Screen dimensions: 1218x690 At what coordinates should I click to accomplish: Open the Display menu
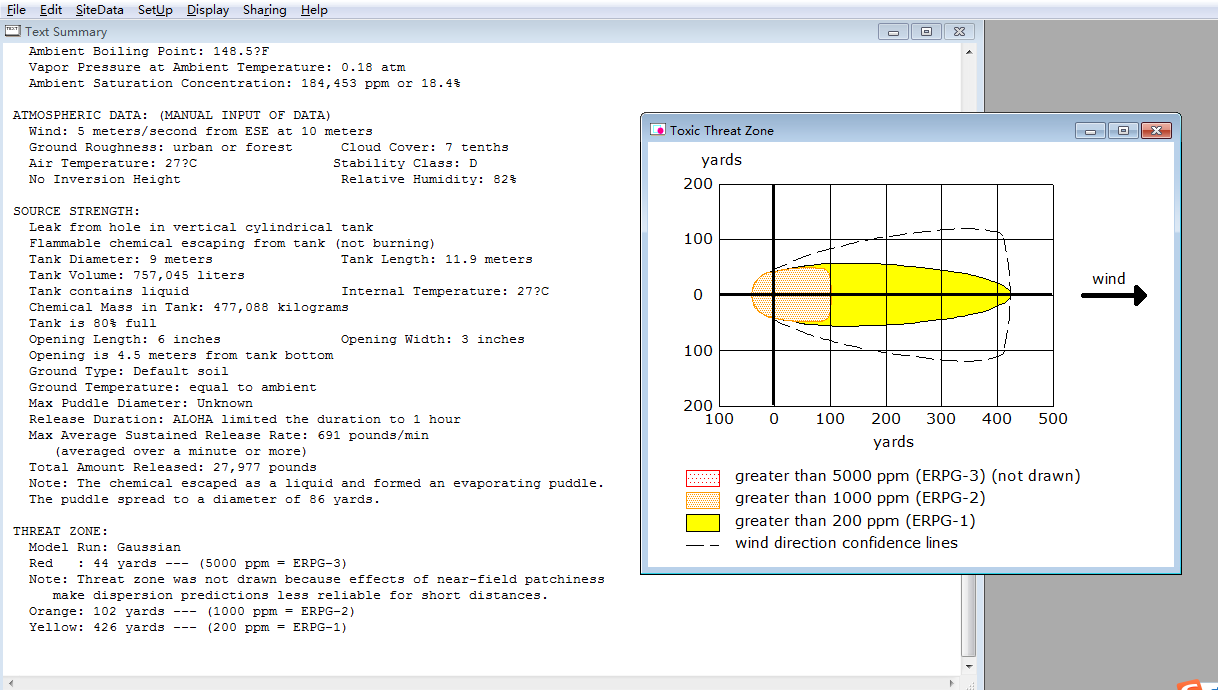tap(208, 10)
